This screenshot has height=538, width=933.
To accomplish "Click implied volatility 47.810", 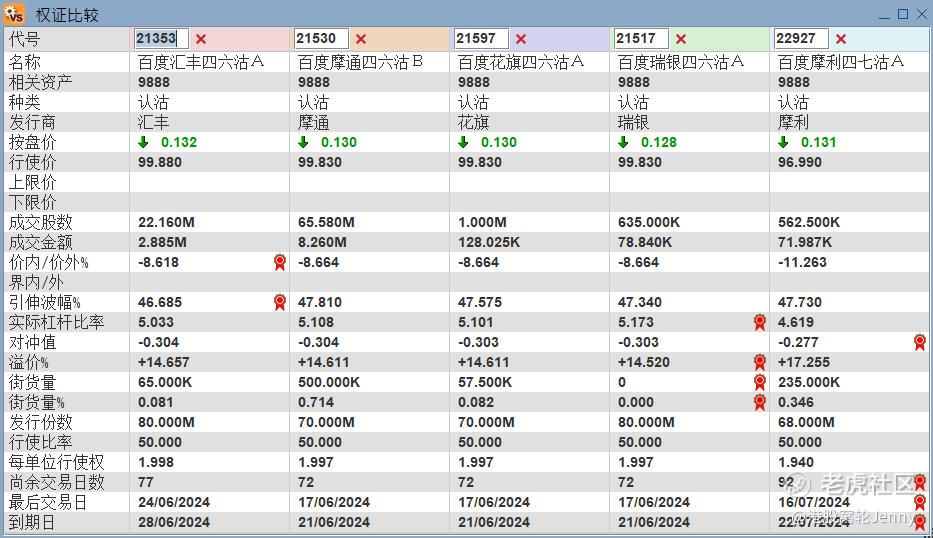I will pyautogui.click(x=320, y=302).
